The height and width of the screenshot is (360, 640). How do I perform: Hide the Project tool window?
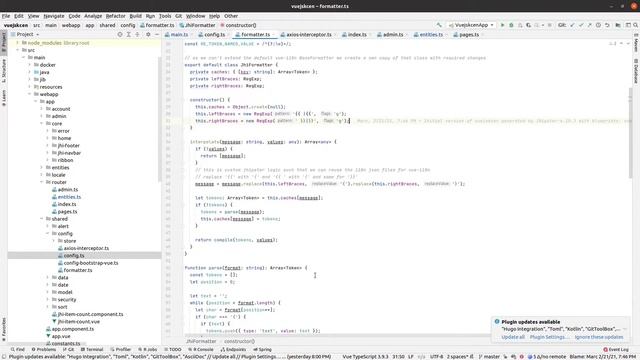click(157, 35)
